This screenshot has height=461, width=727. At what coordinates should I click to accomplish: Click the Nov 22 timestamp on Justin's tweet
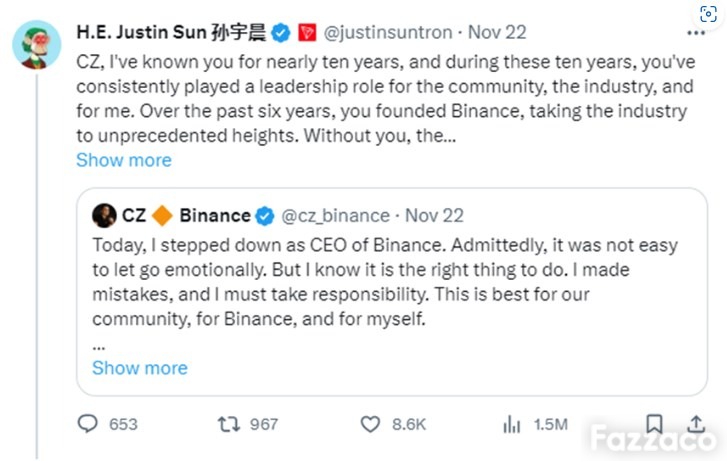pos(497,32)
